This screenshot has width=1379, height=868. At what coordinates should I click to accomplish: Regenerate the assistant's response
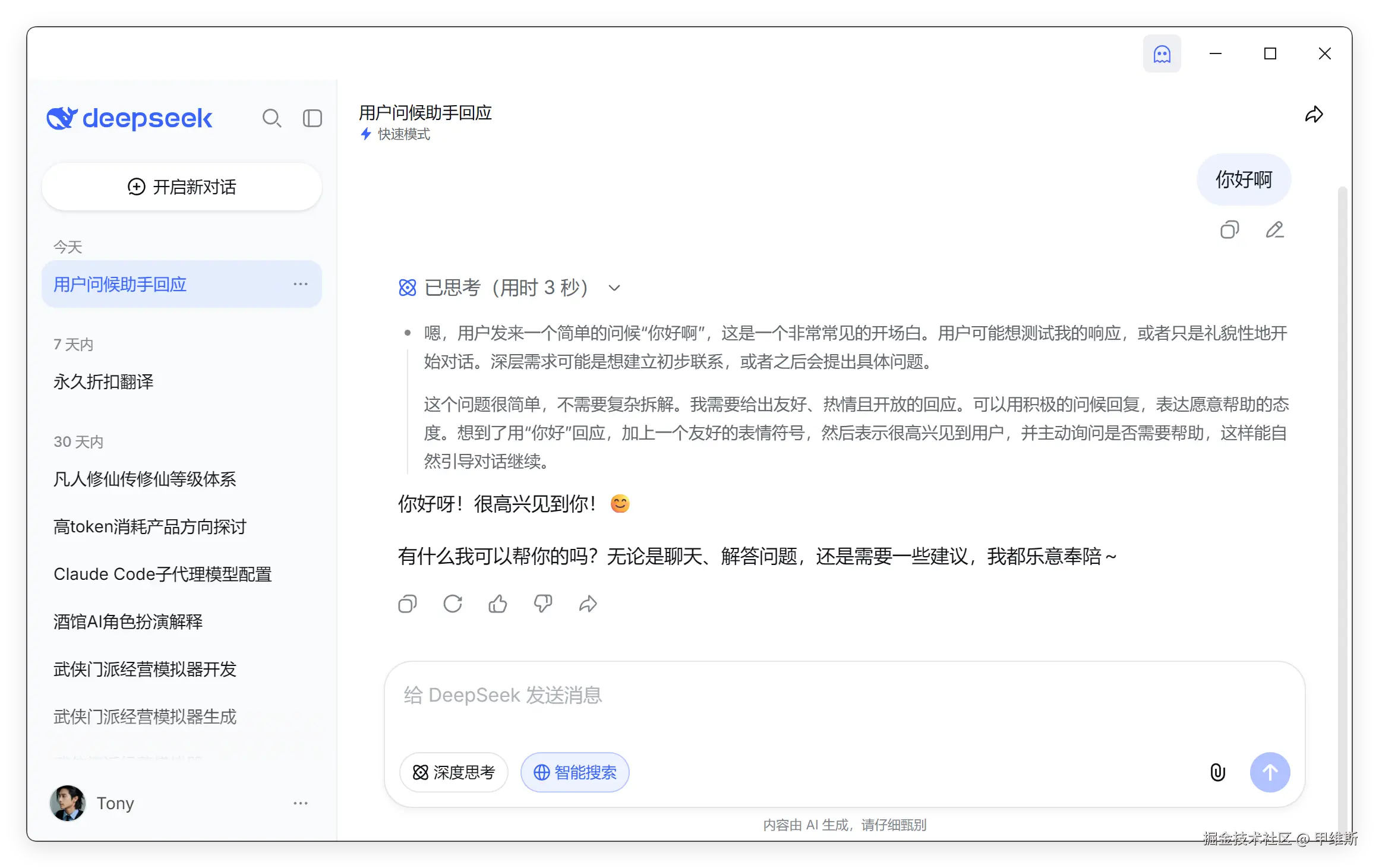[x=453, y=604]
